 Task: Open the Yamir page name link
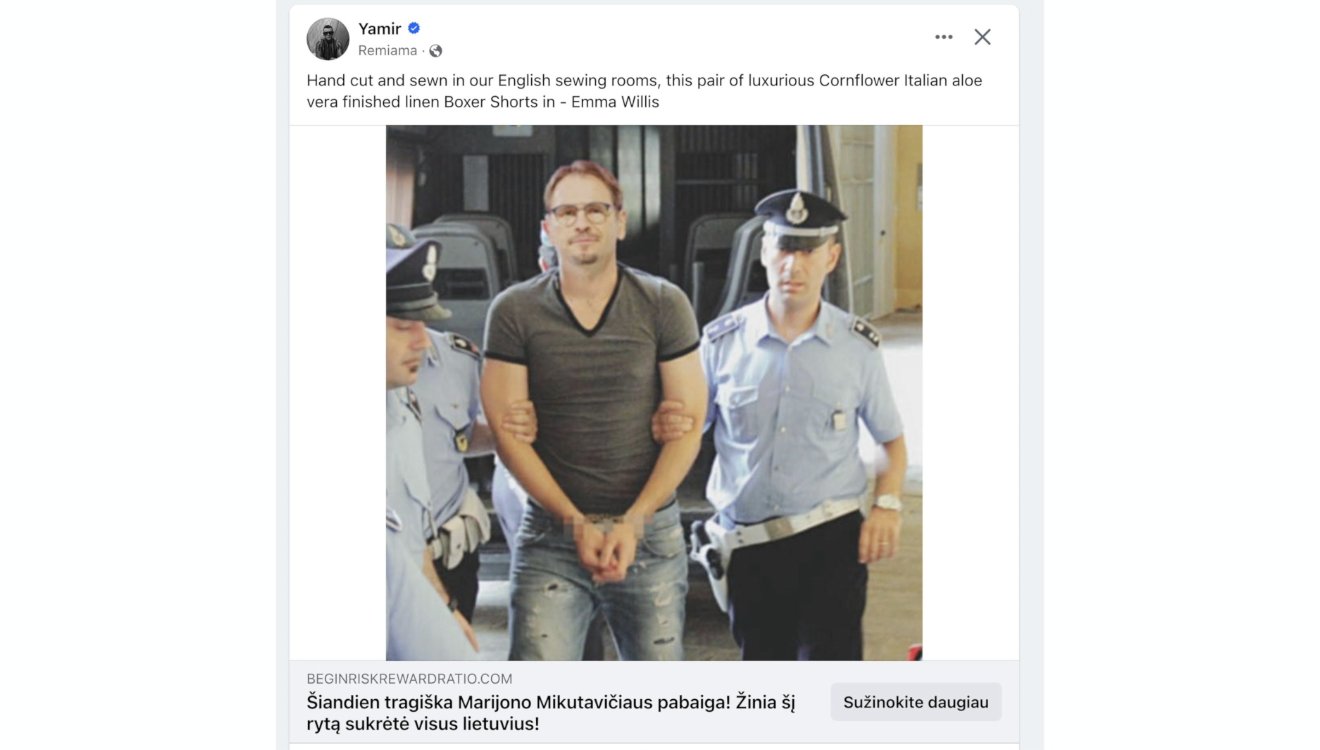click(x=380, y=29)
